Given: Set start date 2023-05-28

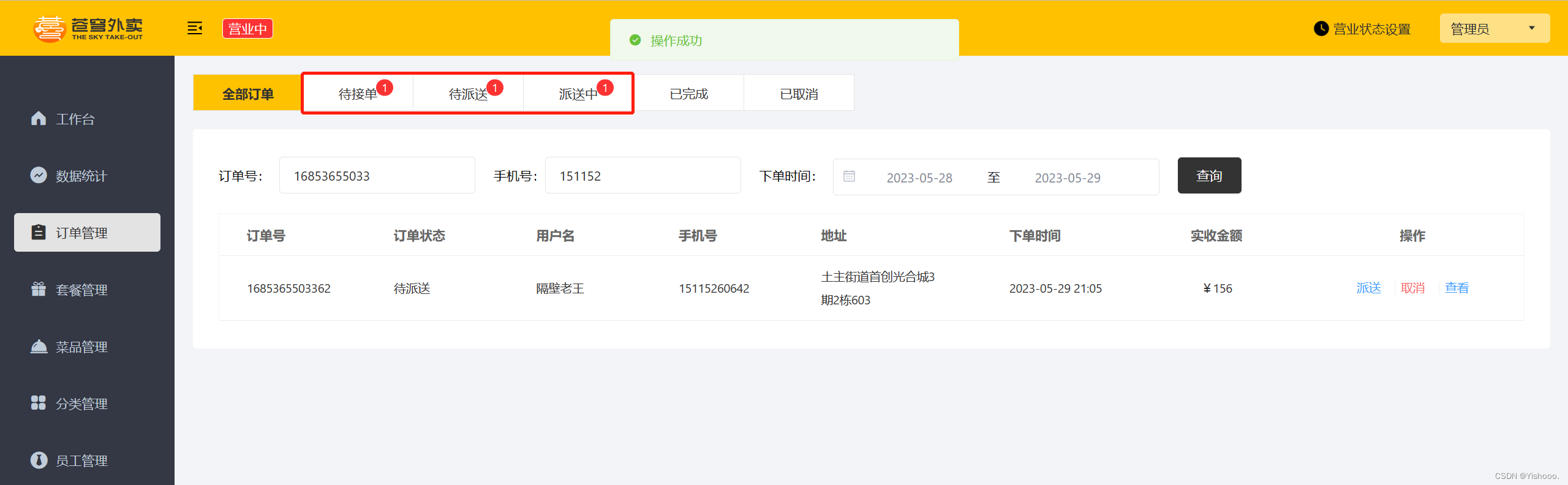Looking at the screenshot, I should [x=919, y=178].
